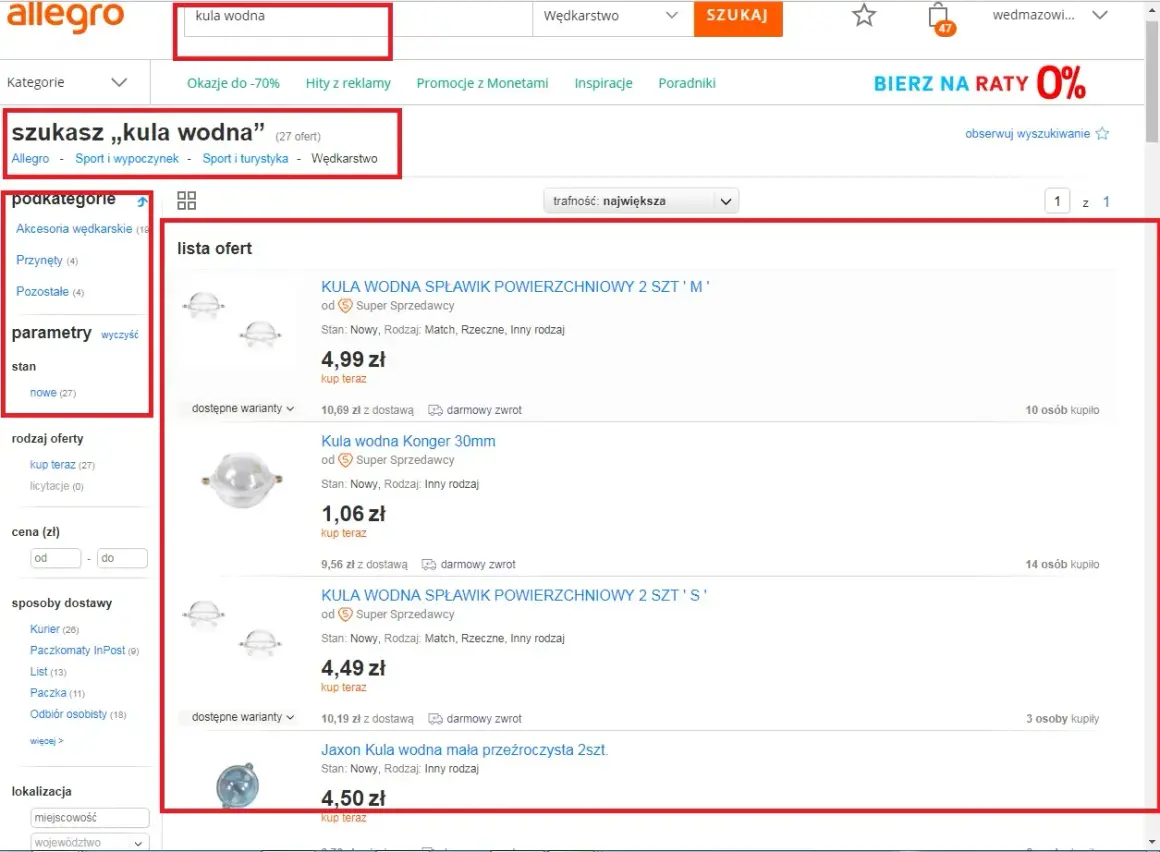
Task: Switch to grid view icon
Action: pos(186,200)
